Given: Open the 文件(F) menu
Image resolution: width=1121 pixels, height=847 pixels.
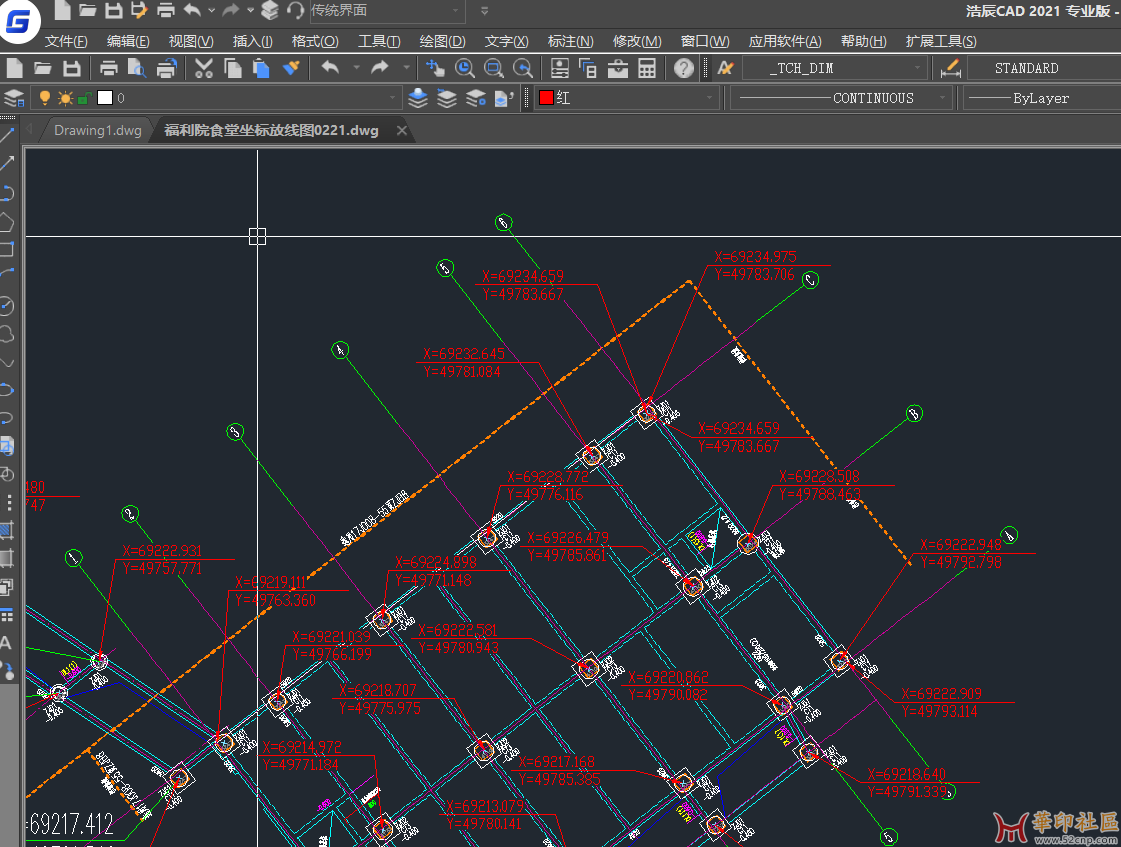Looking at the screenshot, I should click(66, 41).
